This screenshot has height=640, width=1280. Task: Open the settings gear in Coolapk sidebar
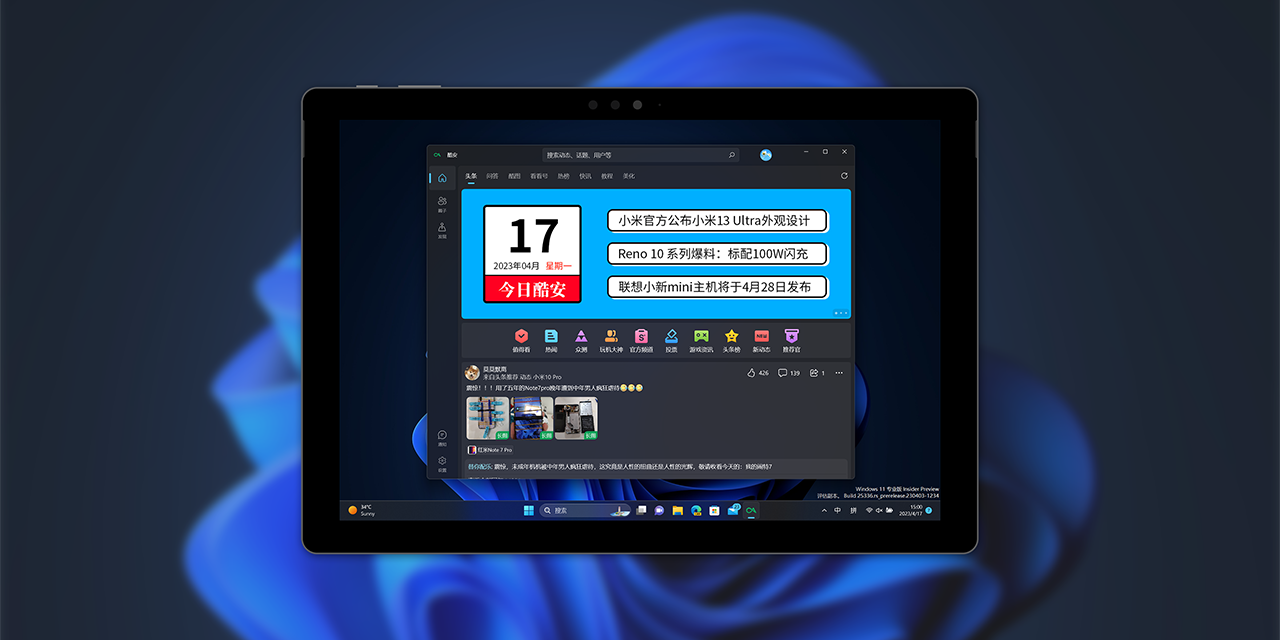pos(442,462)
